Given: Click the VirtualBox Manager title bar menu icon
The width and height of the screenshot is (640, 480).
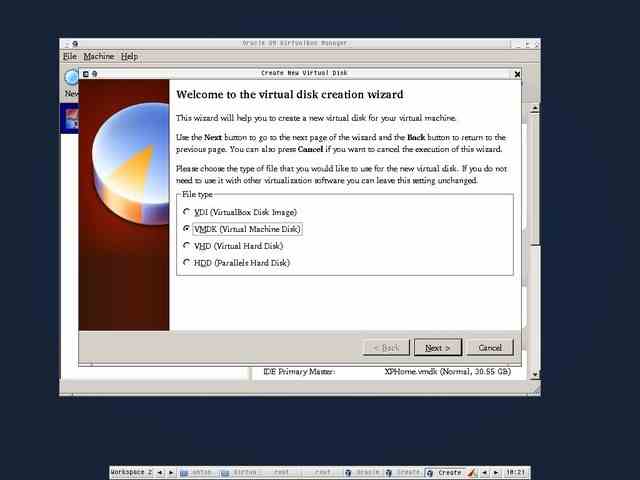Looking at the screenshot, I should (67, 43).
